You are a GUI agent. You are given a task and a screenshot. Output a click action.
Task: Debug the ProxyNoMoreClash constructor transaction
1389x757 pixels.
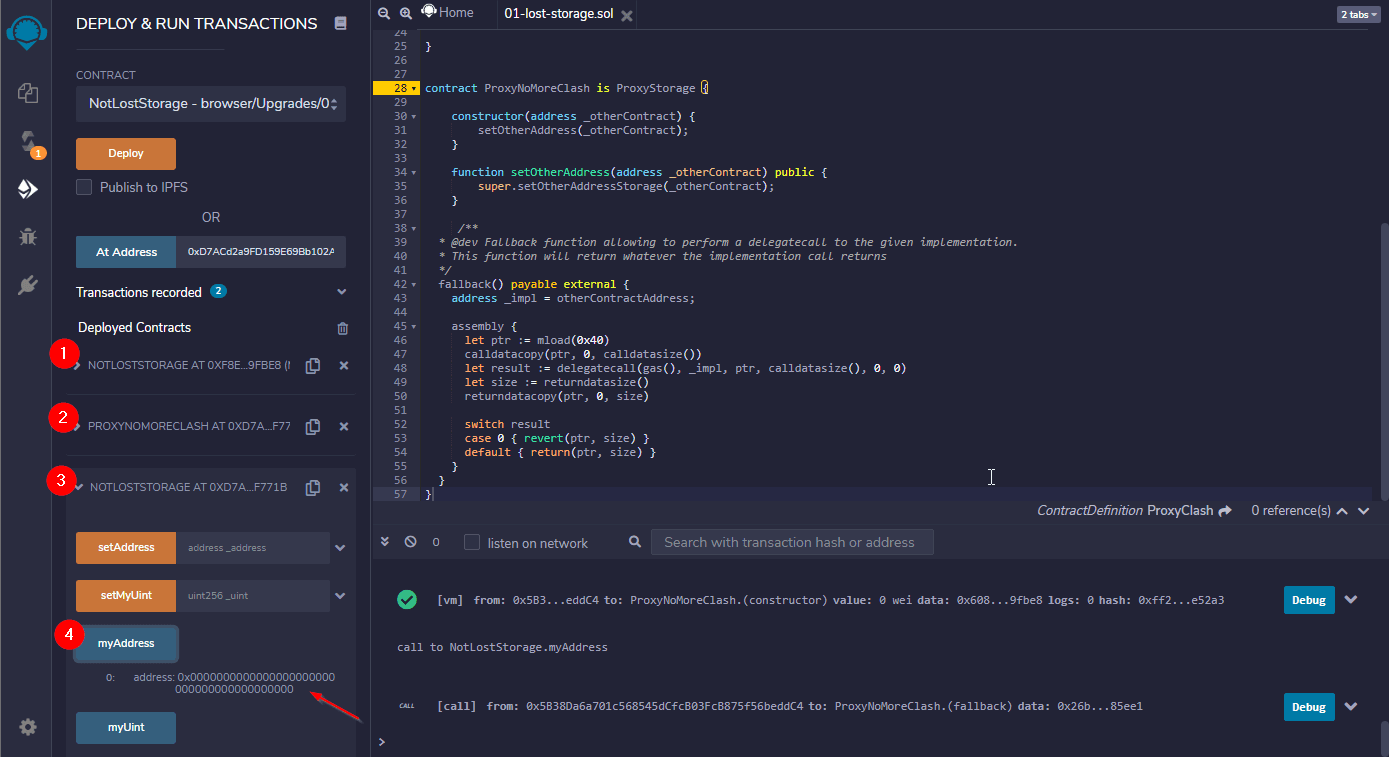click(x=1309, y=600)
